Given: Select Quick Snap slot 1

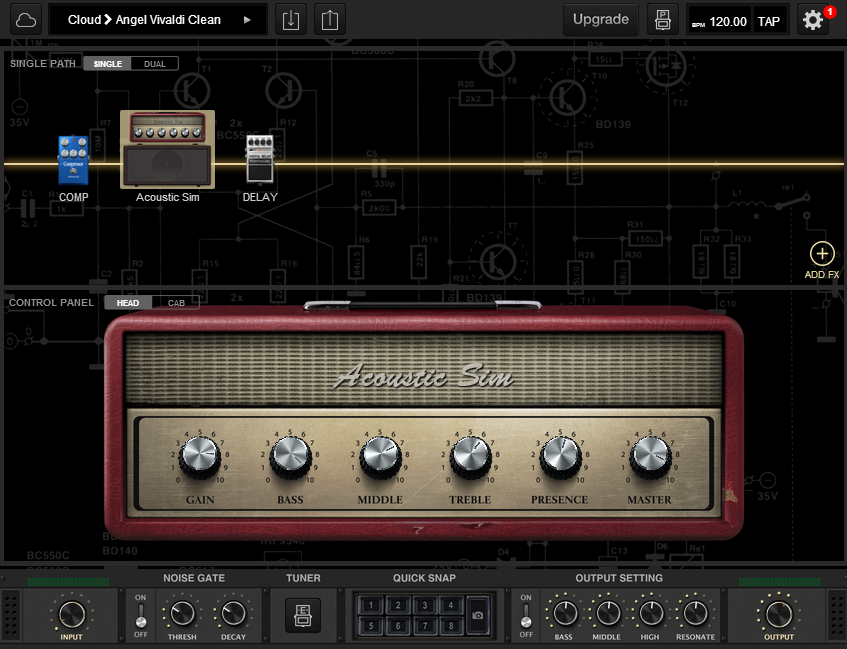Looking at the screenshot, I should pyautogui.click(x=371, y=605).
